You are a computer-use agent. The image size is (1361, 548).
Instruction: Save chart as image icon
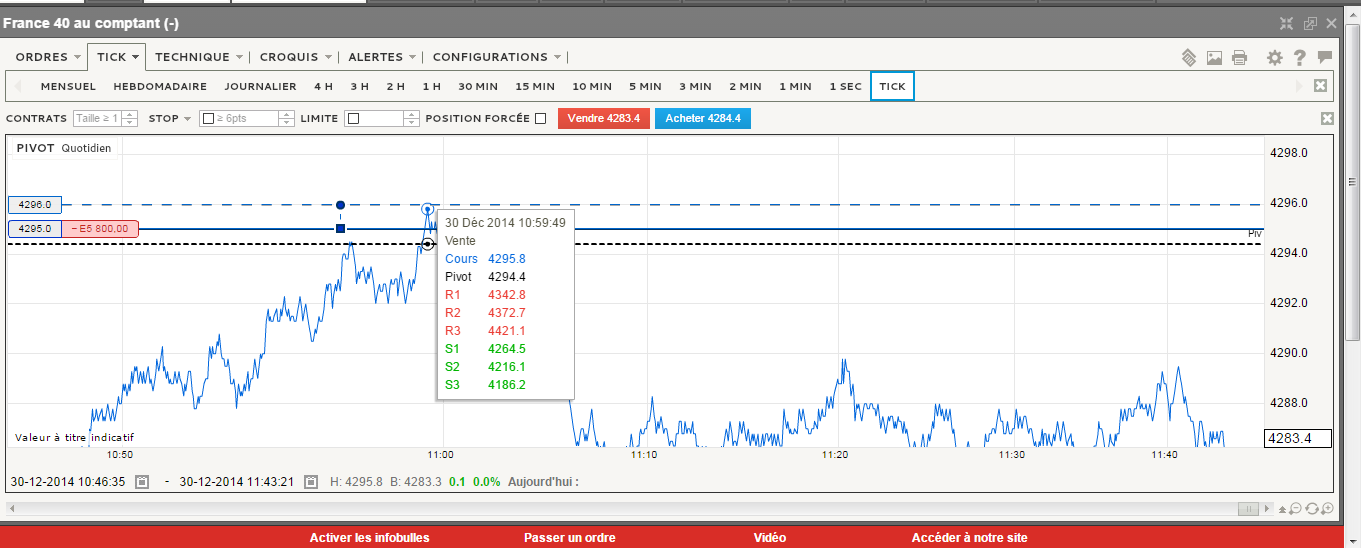[x=1214, y=58]
